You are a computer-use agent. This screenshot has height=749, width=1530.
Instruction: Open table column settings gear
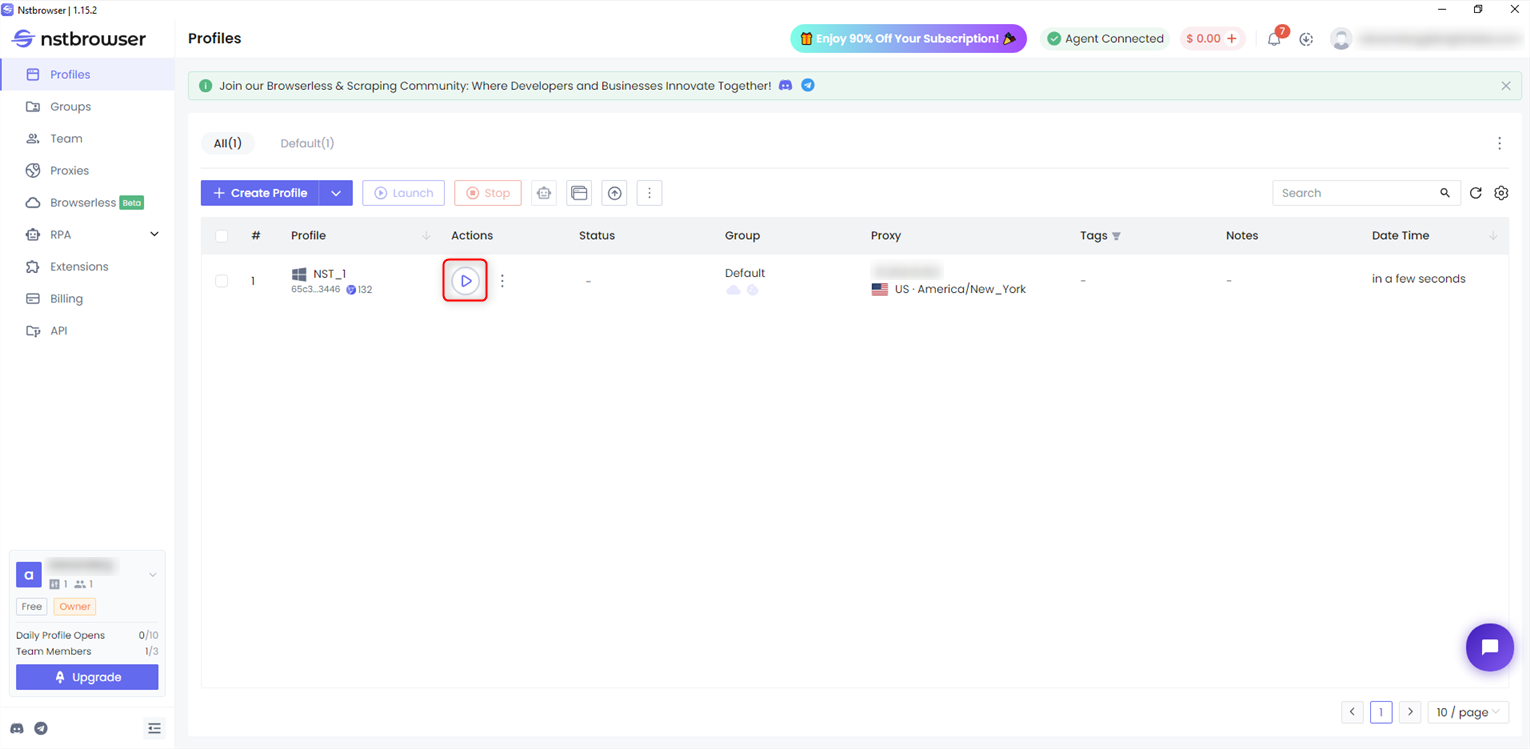[1501, 193]
